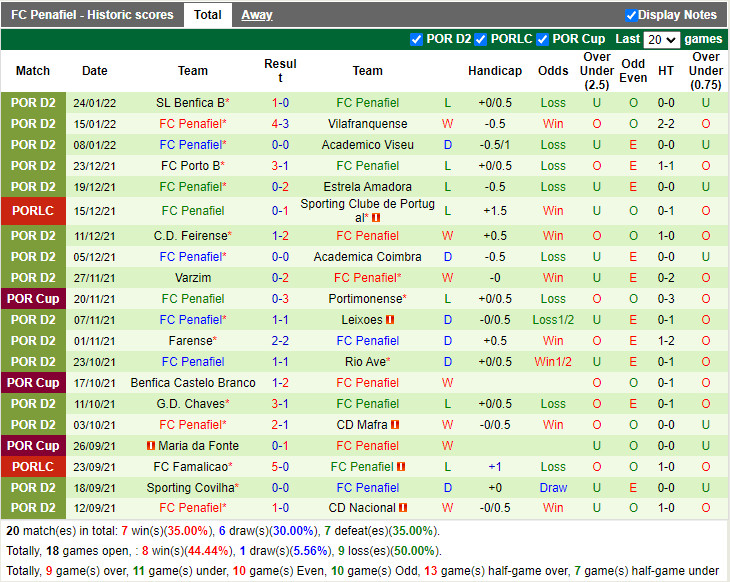
Task: Select Sporting Covilha team name
Action: click(x=190, y=487)
